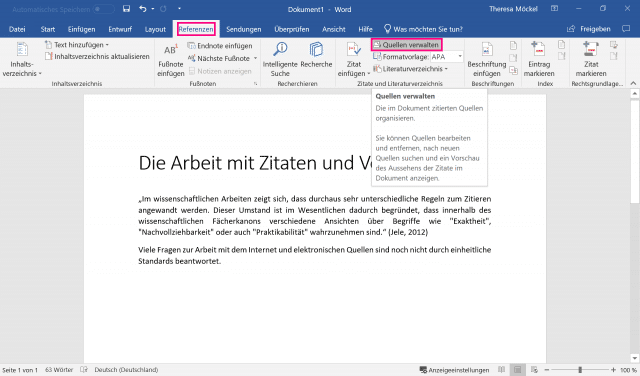Switch to Weblayout view icon
This screenshot has height=376, width=640.
click(534, 370)
